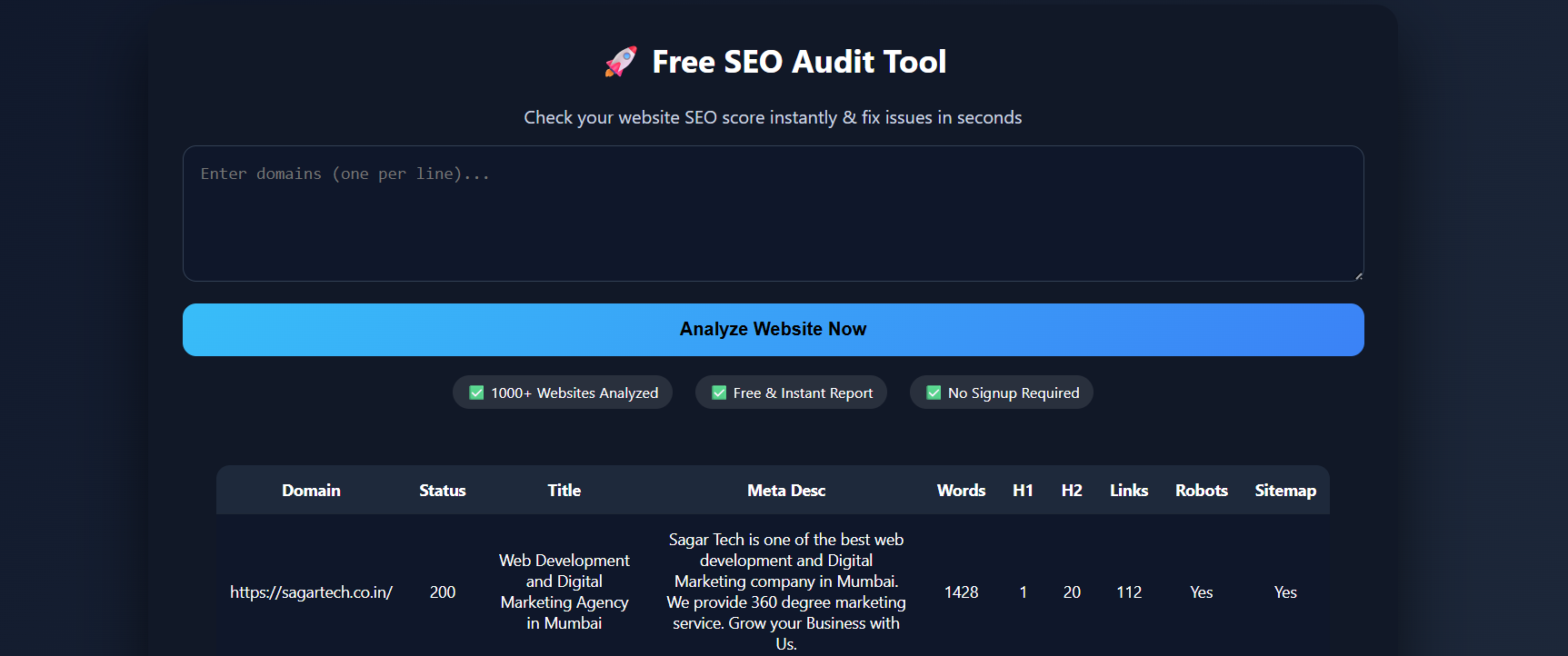
Task: Grab the textarea resize handle corner
Action: click(x=1358, y=276)
